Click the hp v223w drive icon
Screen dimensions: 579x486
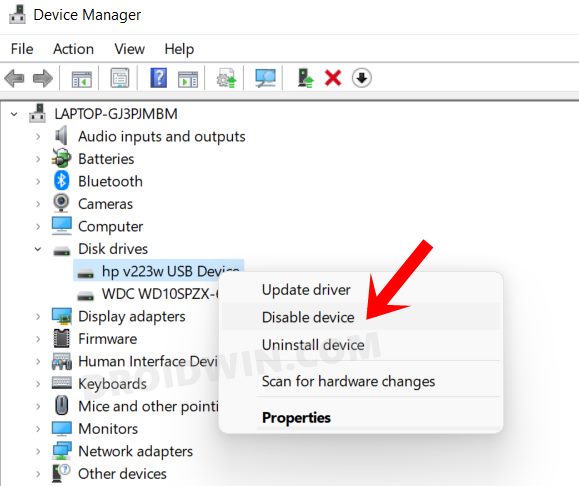[x=86, y=274]
